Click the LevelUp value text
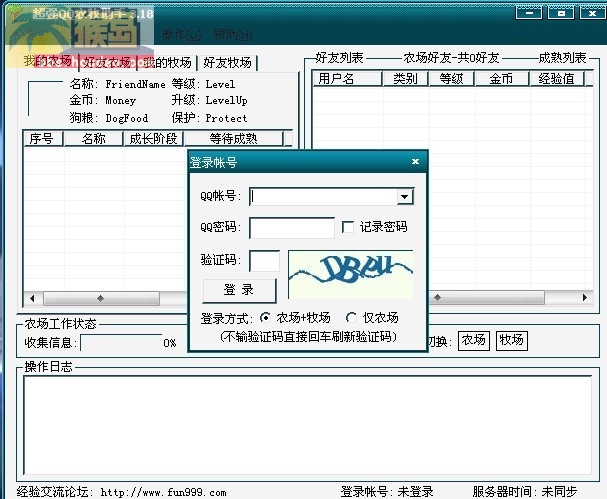Viewport: 607px width, 499px height. pyautogui.click(x=226, y=101)
